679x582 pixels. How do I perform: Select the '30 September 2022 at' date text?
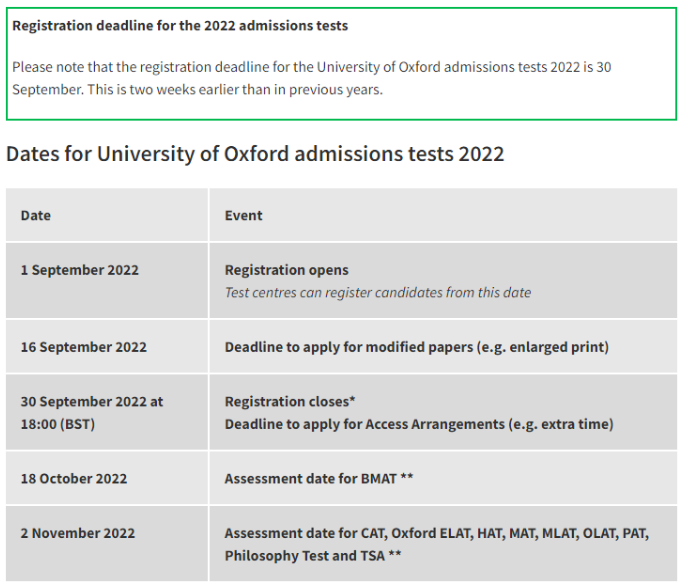(92, 401)
